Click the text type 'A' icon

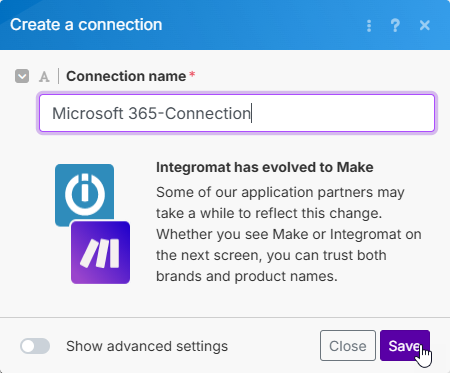[44, 77]
